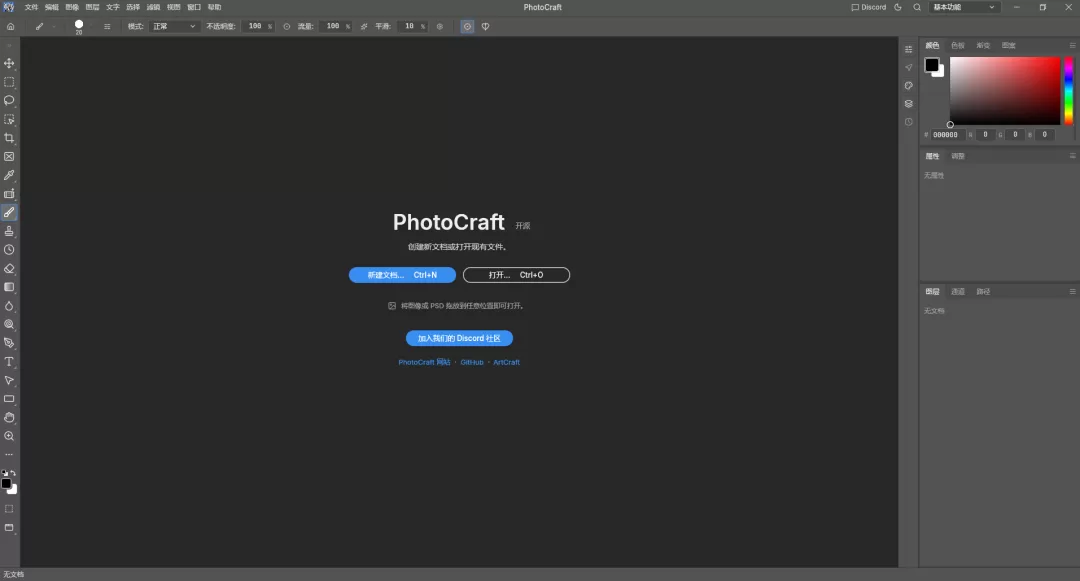
Task: Open smoothing options gear
Action: pos(439,26)
